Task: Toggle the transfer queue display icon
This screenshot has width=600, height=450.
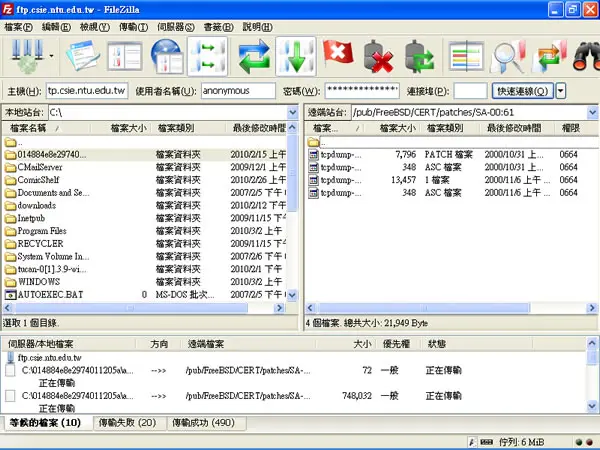Action: point(207,57)
